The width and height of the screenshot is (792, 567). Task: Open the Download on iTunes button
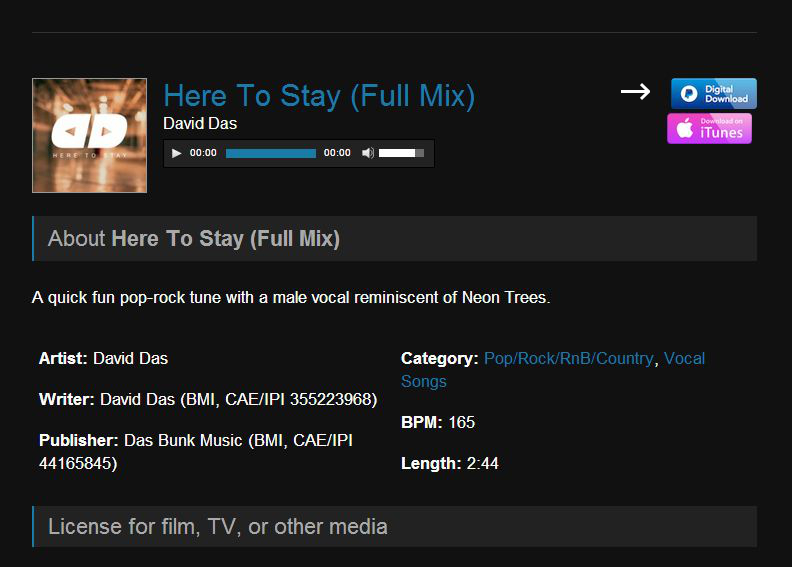(709, 128)
